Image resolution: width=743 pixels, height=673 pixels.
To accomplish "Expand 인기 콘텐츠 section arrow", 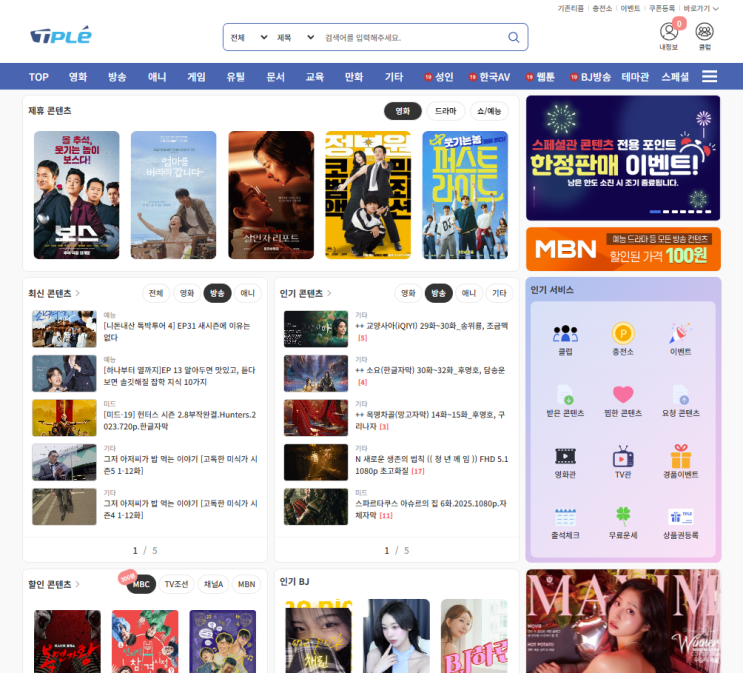I will tap(329, 293).
